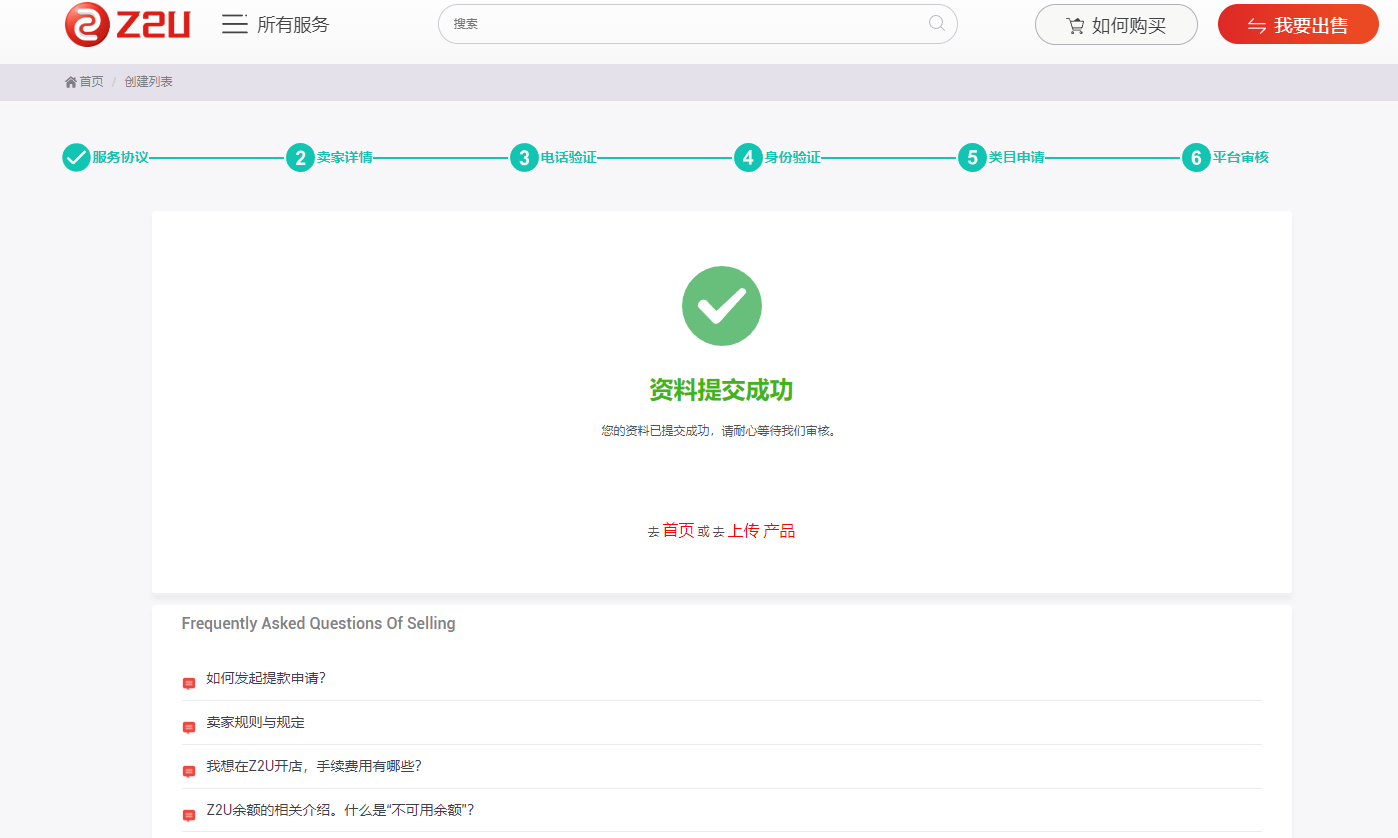Click the 如何购买 button

point(1115,25)
